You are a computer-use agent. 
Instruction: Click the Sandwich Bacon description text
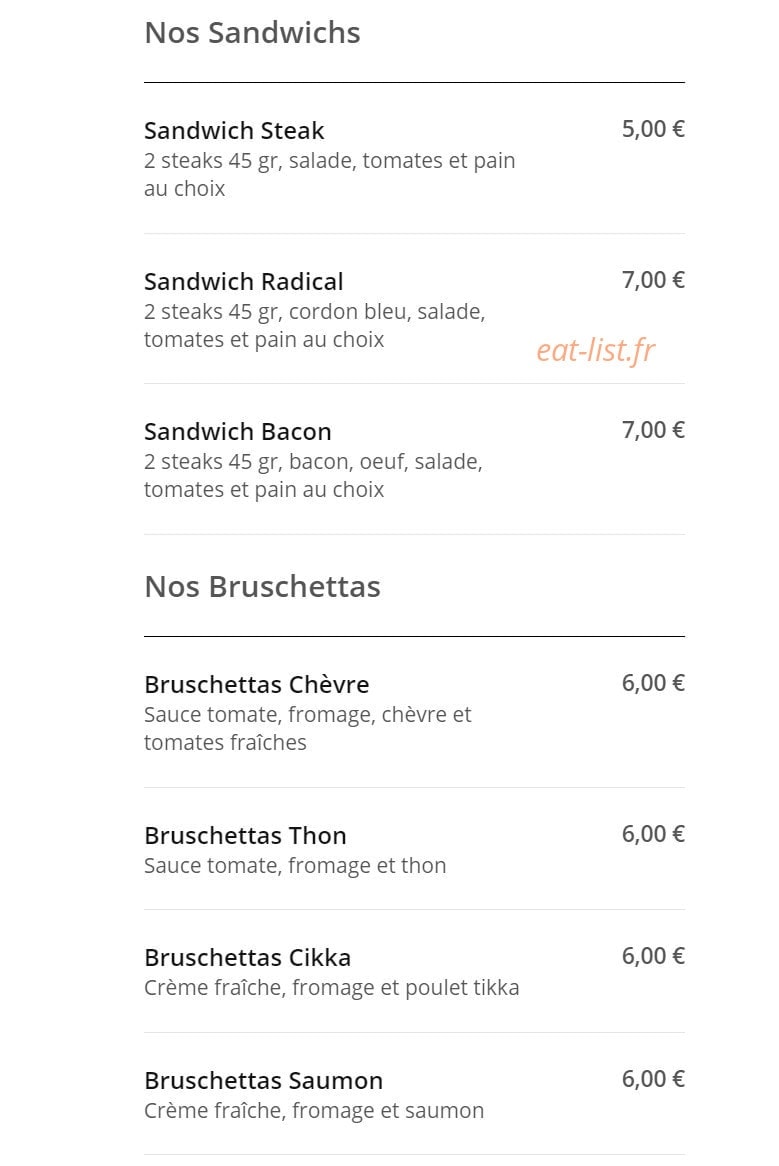(313, 476)
